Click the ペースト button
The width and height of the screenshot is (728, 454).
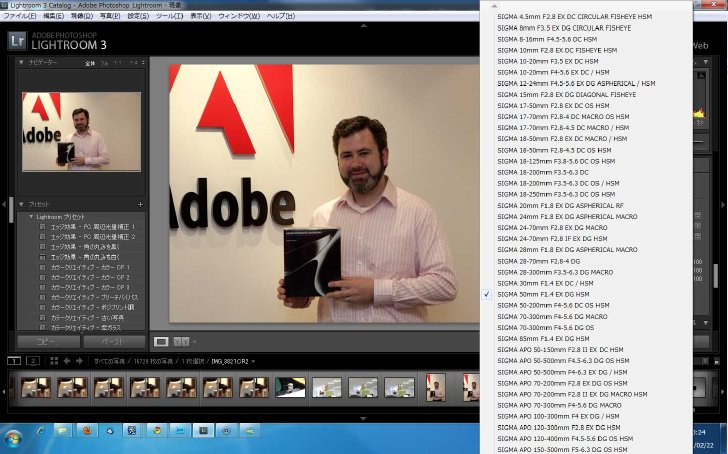point(114,342)
